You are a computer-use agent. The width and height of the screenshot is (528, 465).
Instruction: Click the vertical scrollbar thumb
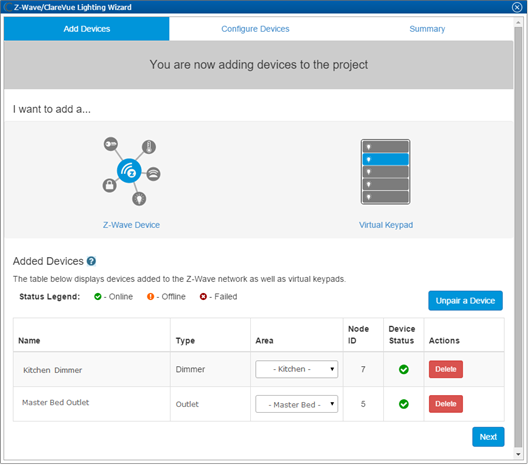[518, 237]
